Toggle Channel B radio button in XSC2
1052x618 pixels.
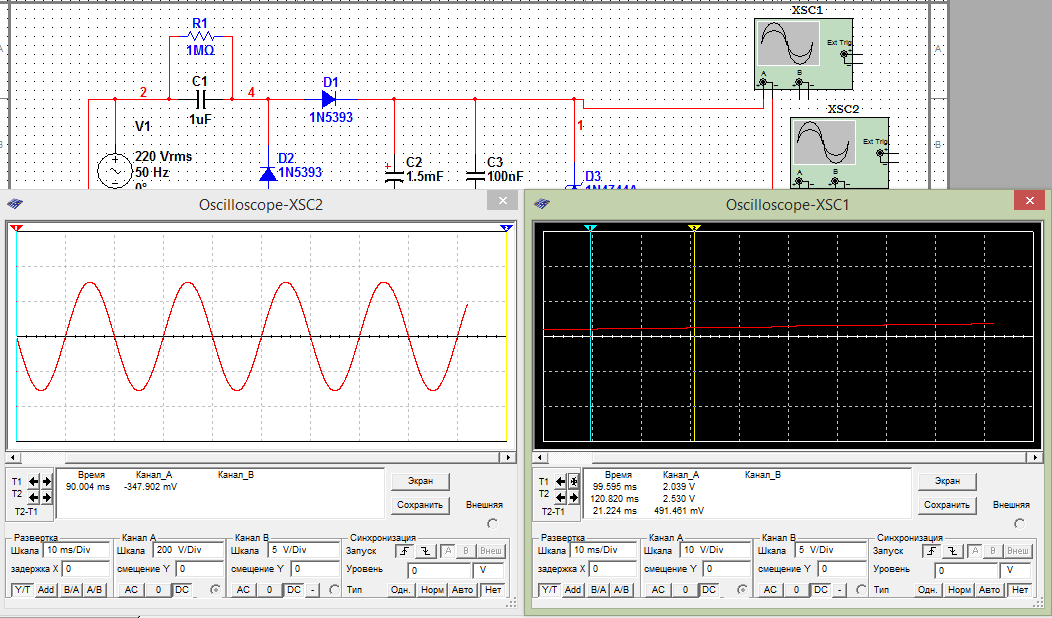tap(335, 590)
